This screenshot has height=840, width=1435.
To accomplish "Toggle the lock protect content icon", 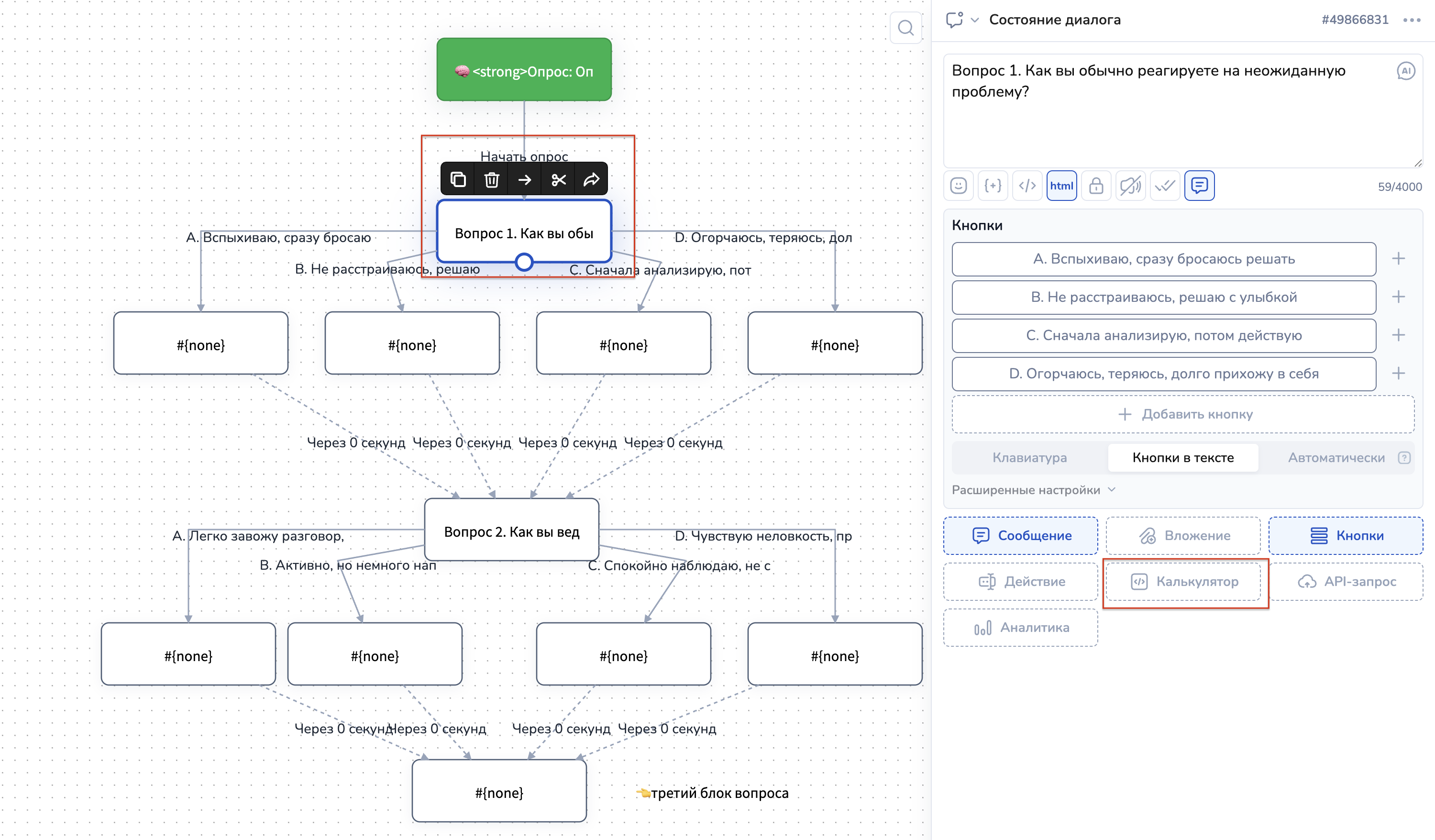I will click(x=1096, y=186).
